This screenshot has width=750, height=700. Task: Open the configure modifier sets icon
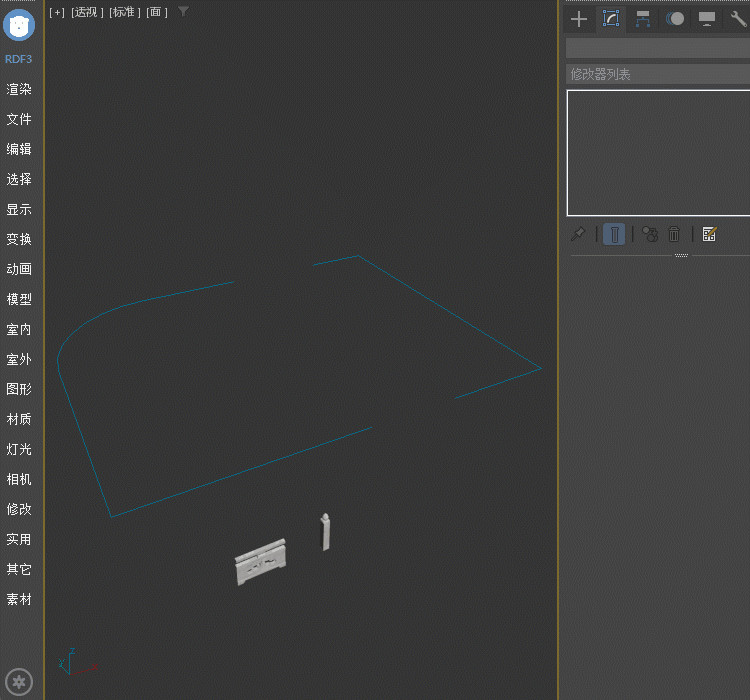pyautogui.click(x=710, y=234)
